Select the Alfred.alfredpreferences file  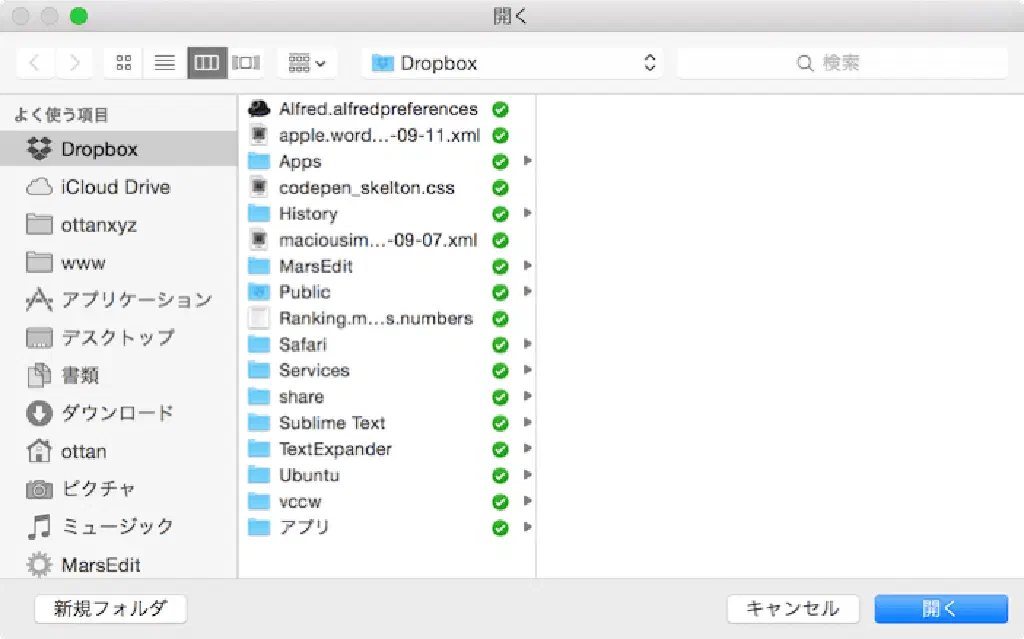tap(377, 109)
